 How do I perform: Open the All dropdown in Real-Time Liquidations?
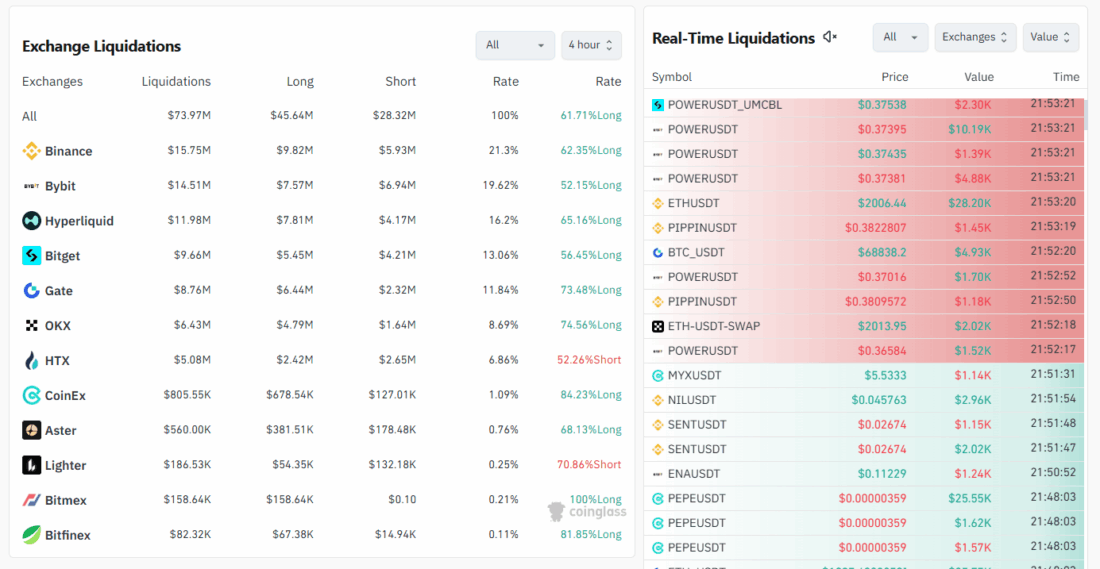[x=900, y=37]
